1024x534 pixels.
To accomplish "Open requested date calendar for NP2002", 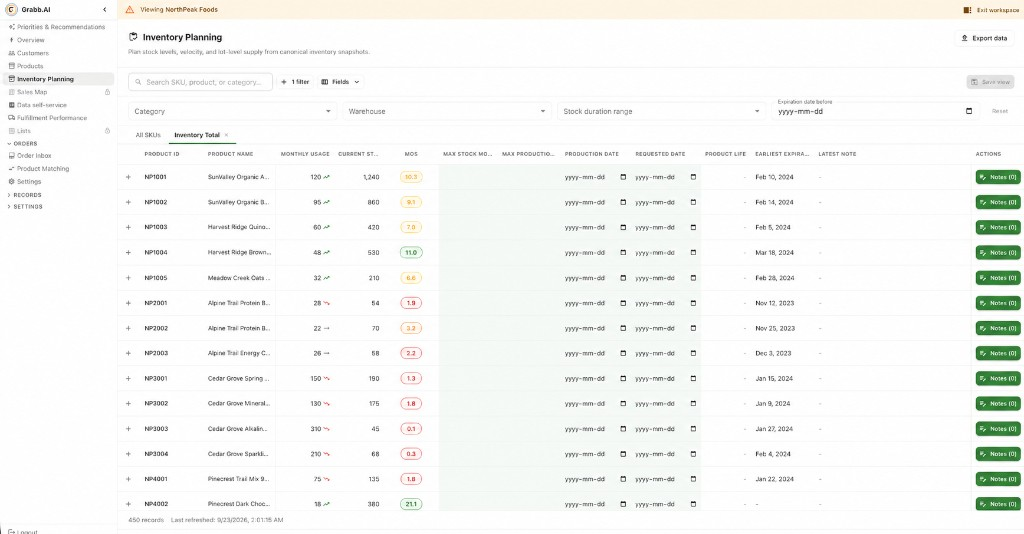I will pos(693,328).
